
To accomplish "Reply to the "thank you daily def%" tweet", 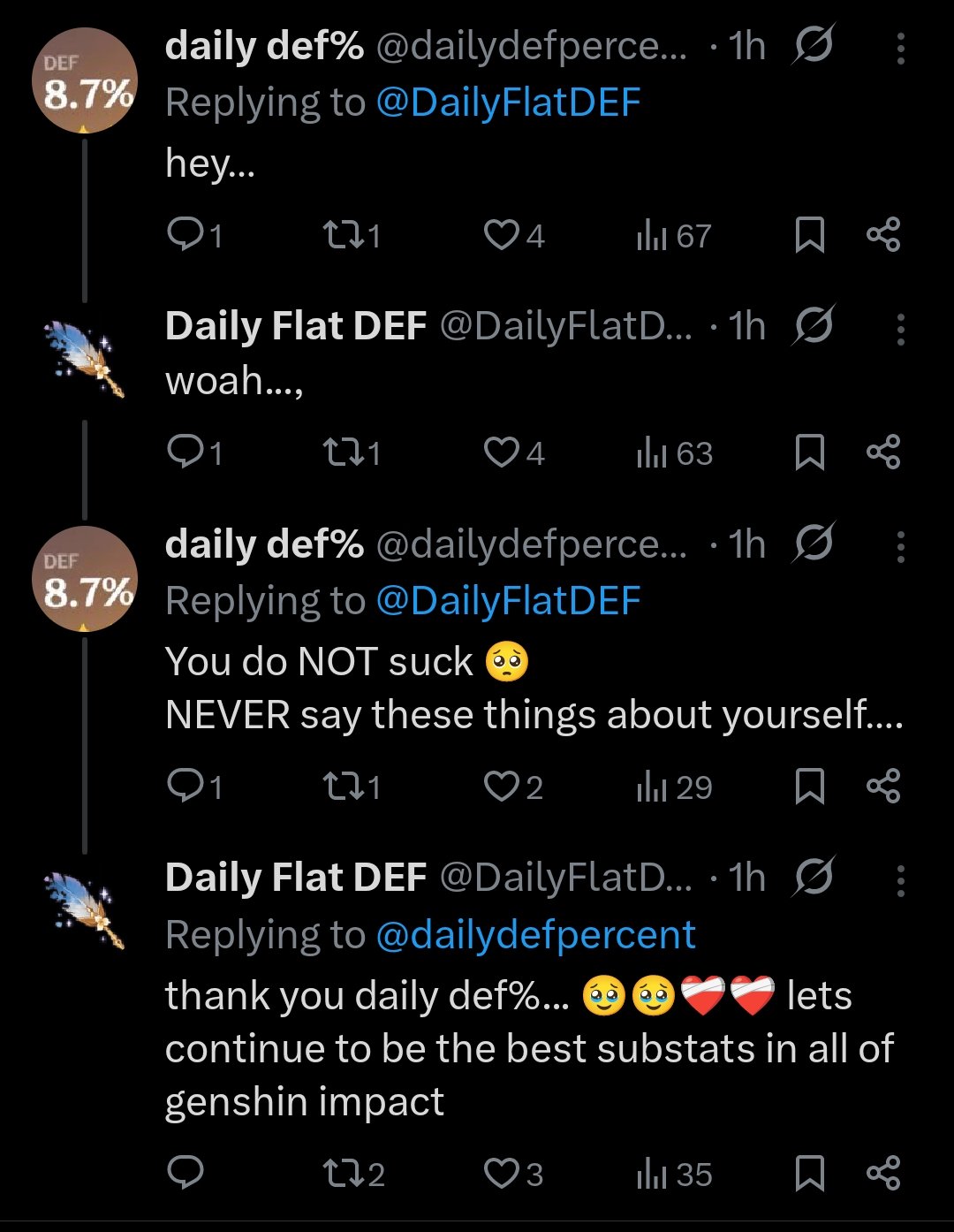I will [185, 1174].
